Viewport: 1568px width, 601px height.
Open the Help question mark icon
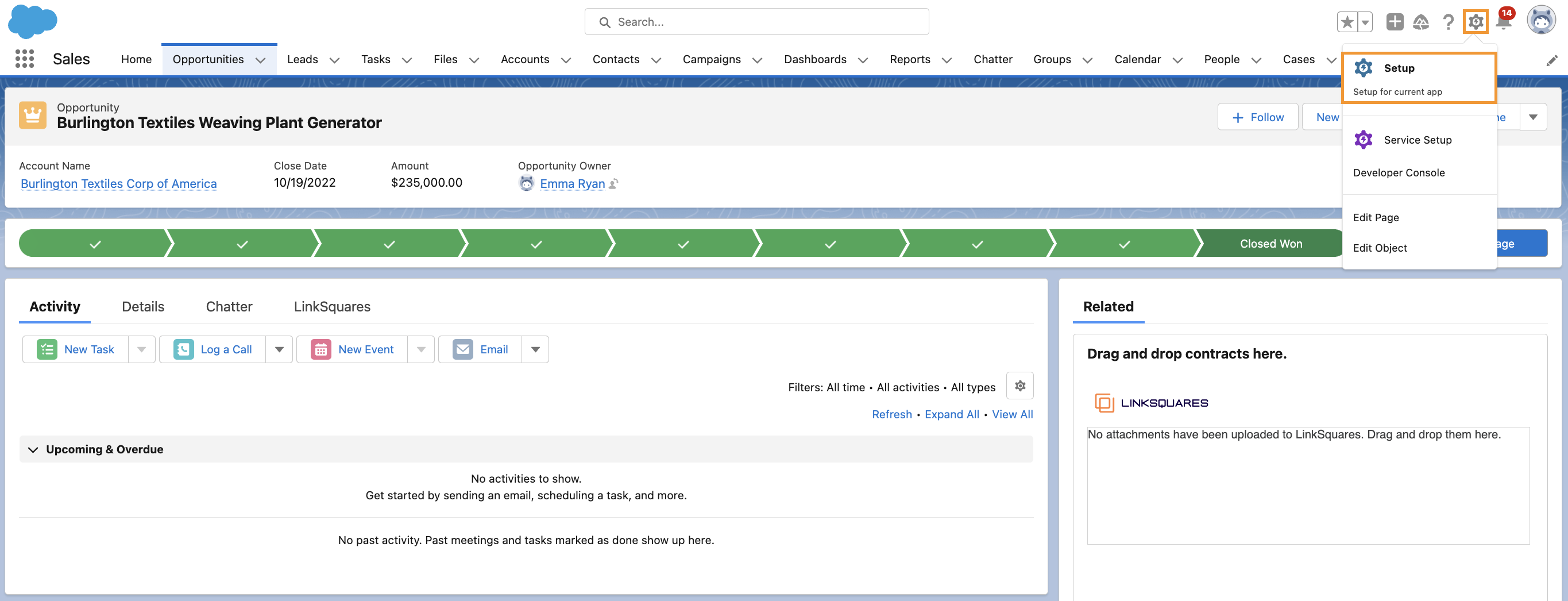[x=1448, y=22]
